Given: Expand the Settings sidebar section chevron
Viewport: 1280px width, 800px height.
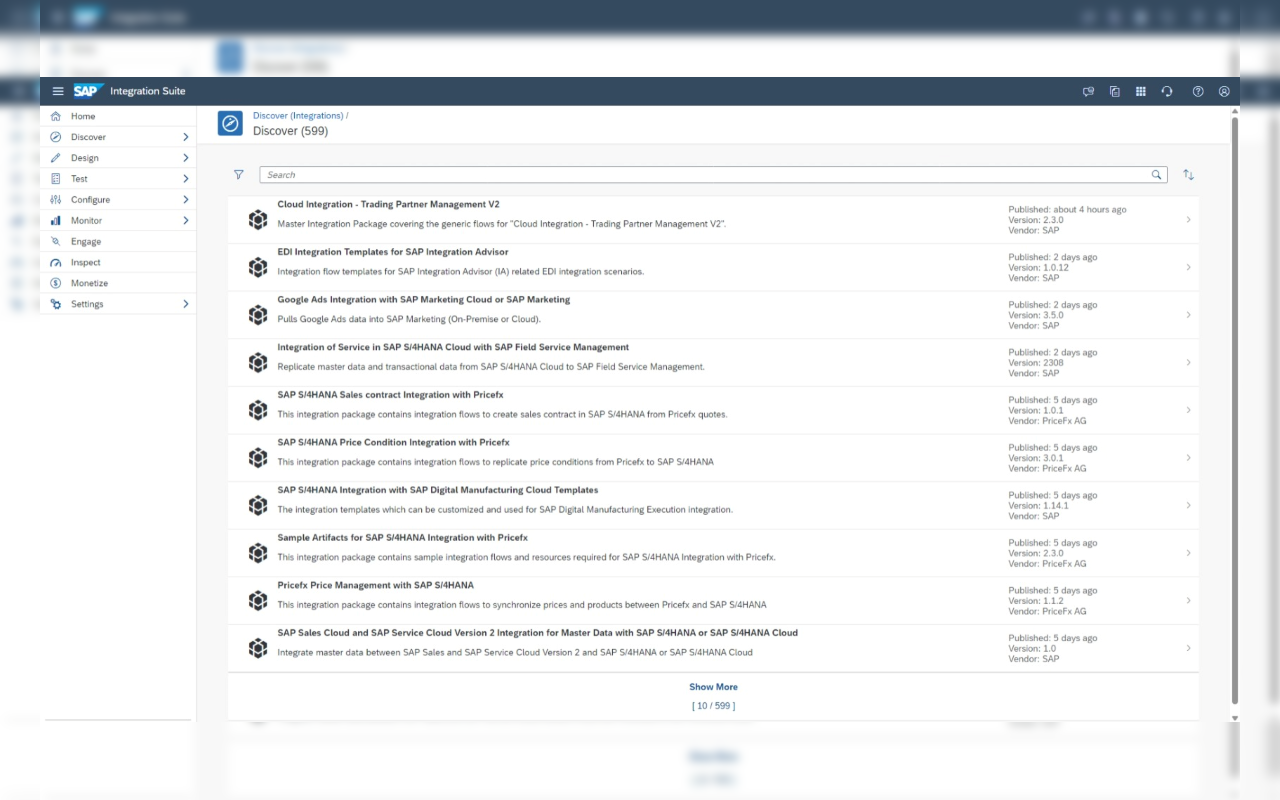Looking at the screenshot, I should [x=186, y=304].
